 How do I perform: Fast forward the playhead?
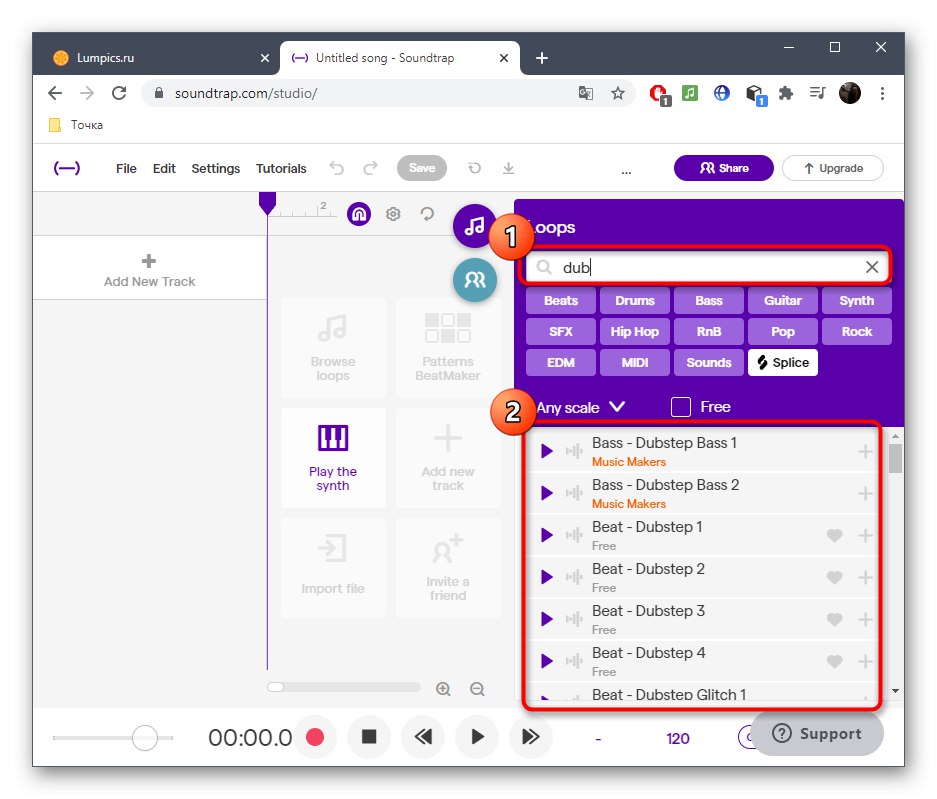[531, 737]
